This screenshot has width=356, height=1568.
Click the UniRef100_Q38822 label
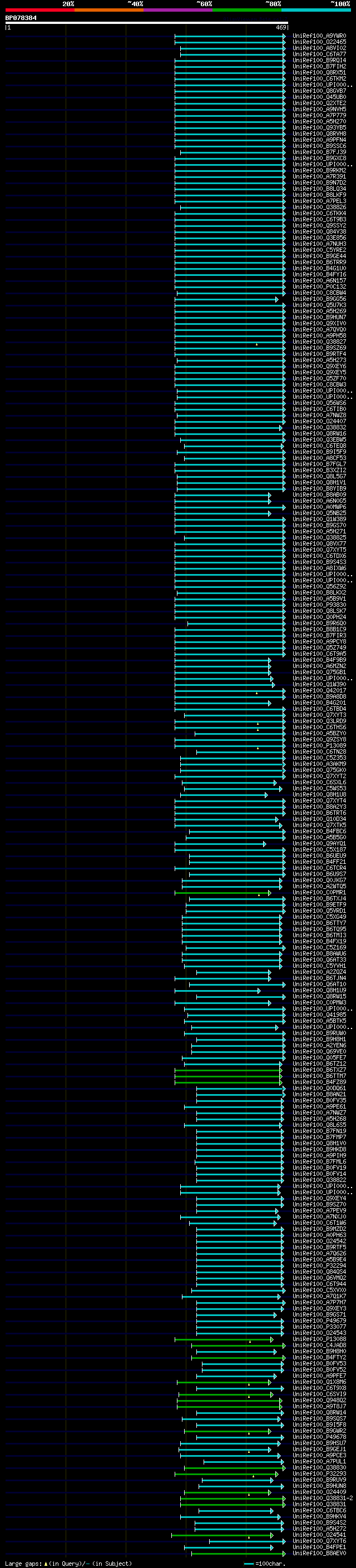(319, 1180)
